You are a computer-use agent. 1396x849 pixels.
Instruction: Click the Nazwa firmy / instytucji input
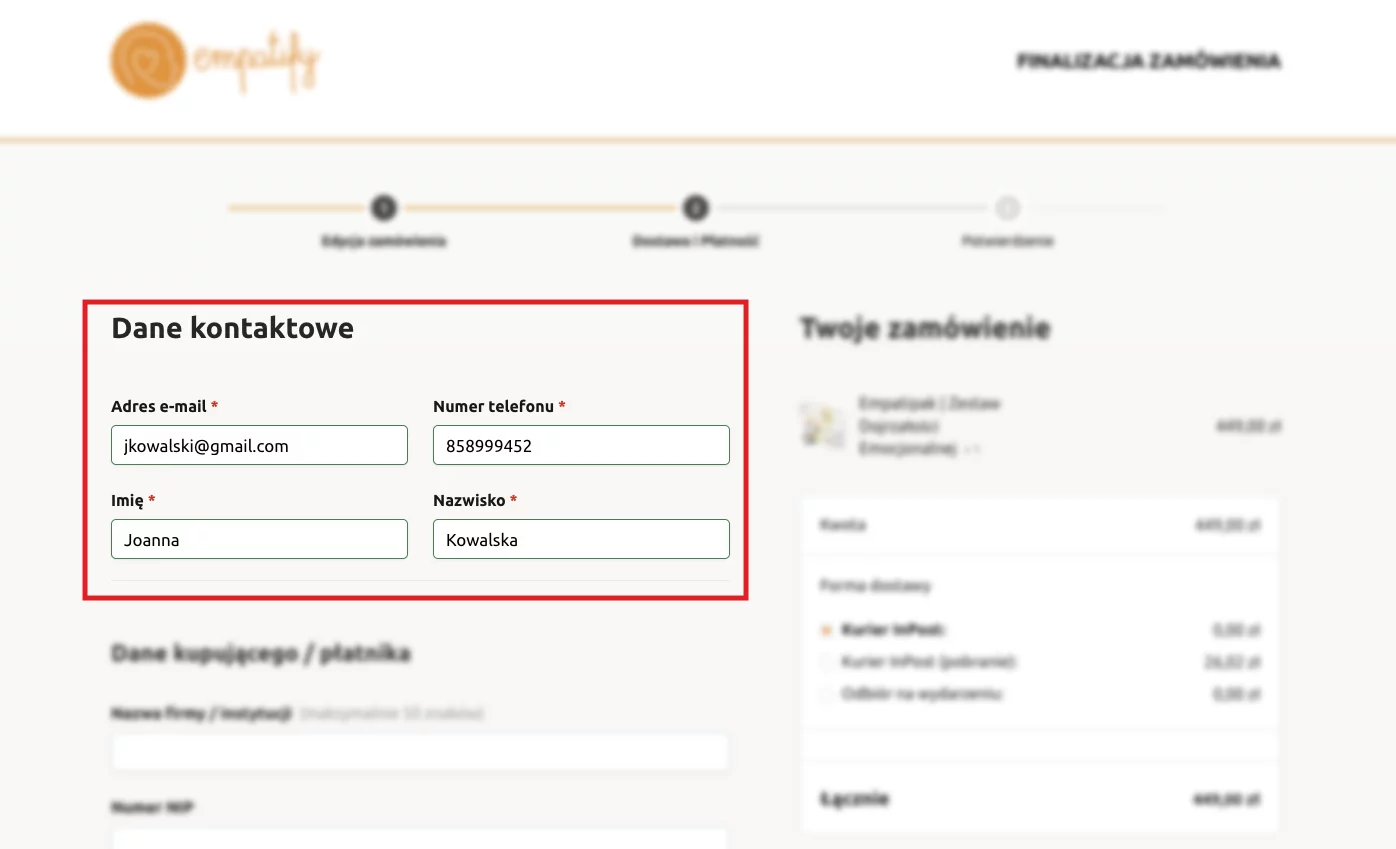point(420,752)
